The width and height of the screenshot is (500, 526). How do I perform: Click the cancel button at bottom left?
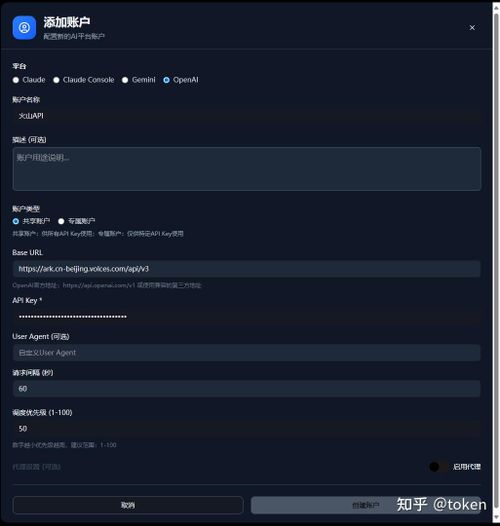(x=128, y=505)
